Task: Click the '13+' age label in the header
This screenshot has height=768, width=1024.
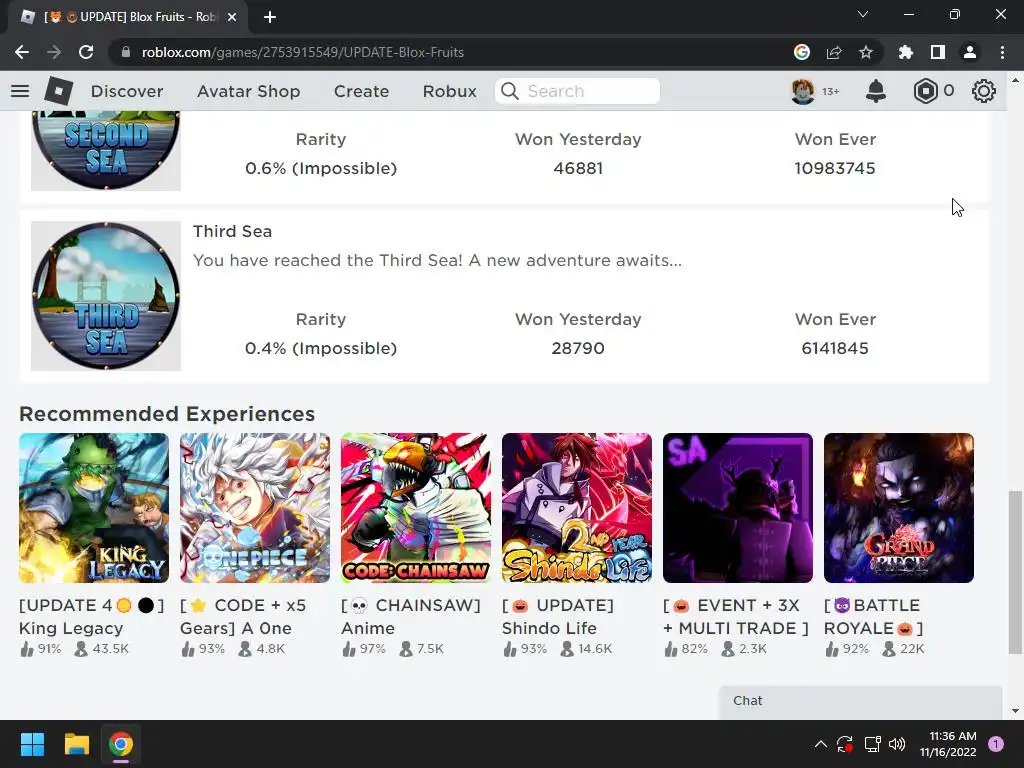Action: (x=831, y=91)
